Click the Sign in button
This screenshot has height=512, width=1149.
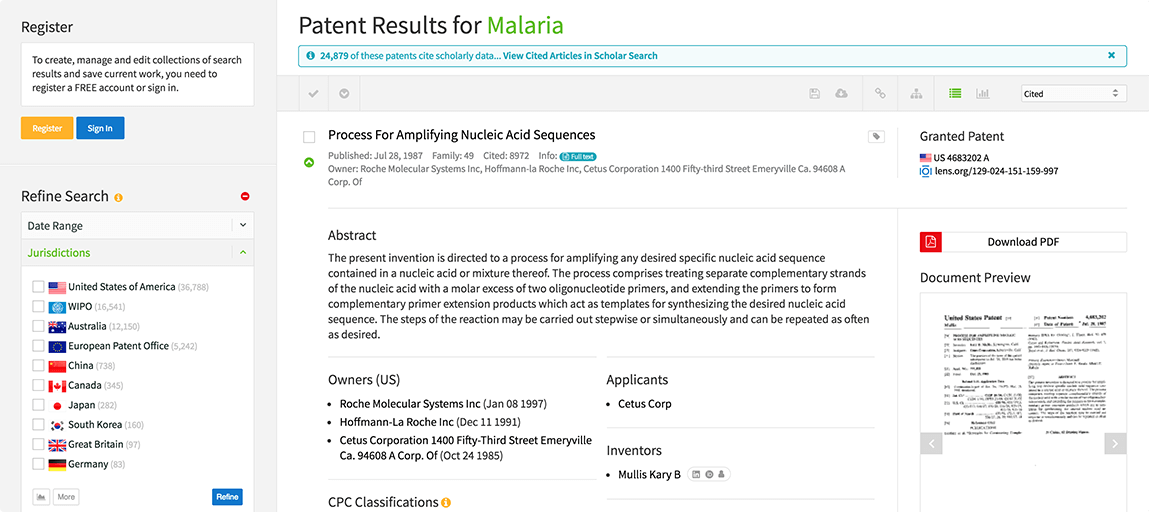[100, 128]
